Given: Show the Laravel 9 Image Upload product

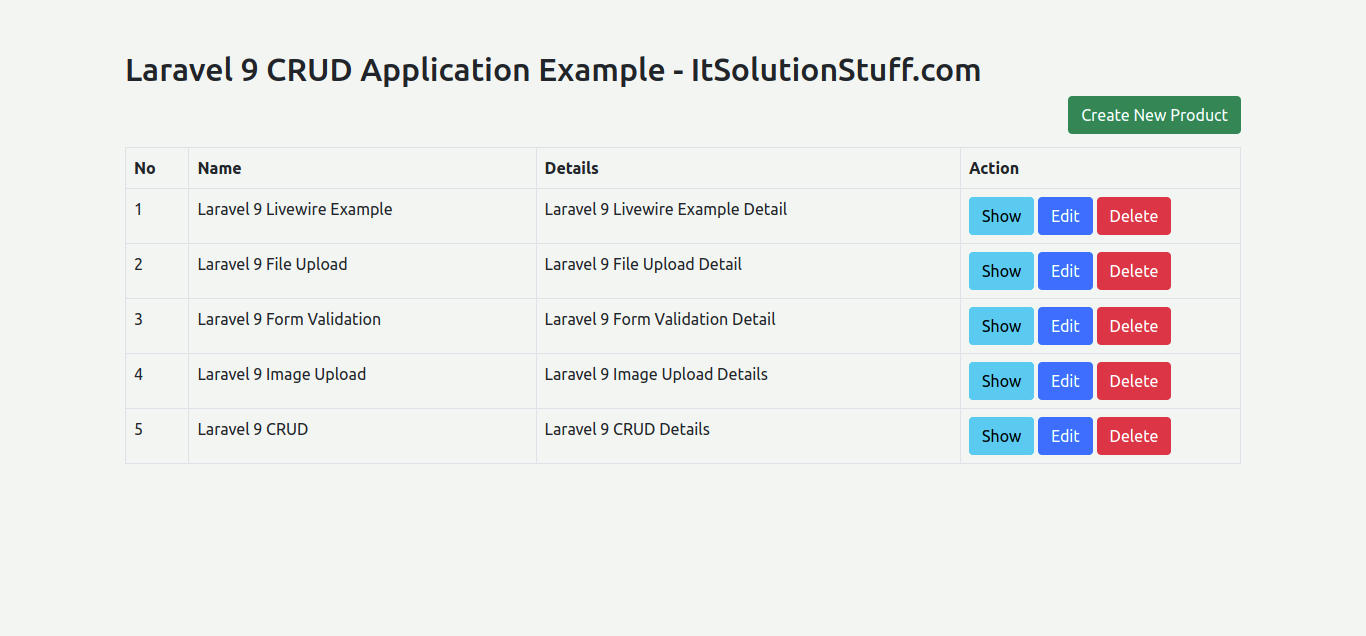Looking at the screenshot, I should tap(1001, 381).
